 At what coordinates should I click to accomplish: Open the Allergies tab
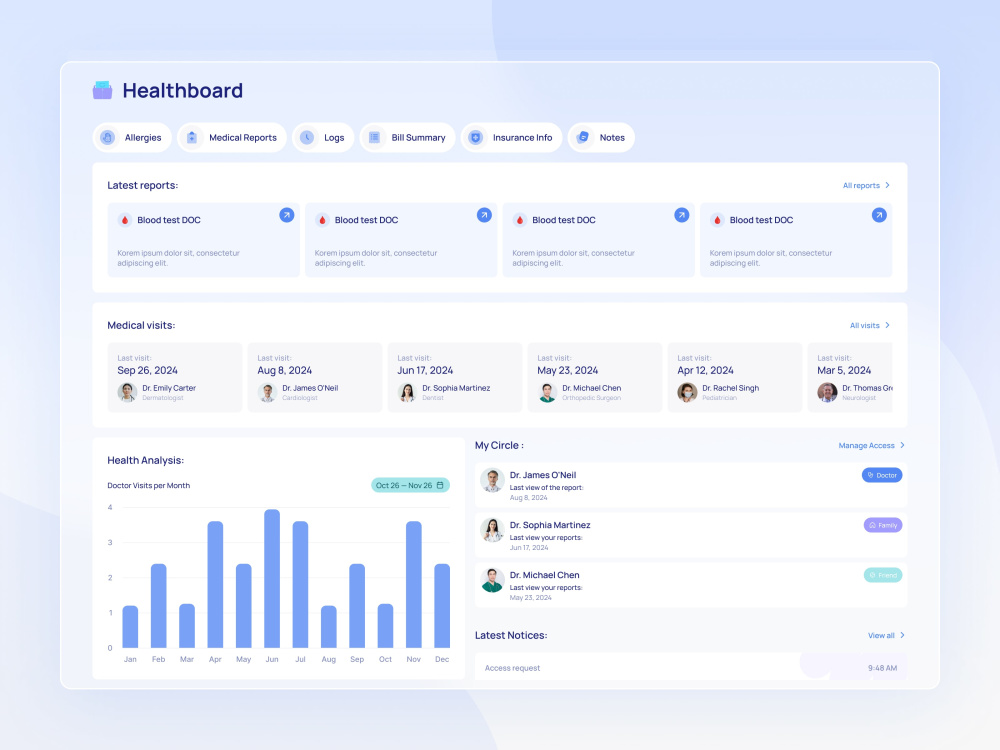[132, 137]
